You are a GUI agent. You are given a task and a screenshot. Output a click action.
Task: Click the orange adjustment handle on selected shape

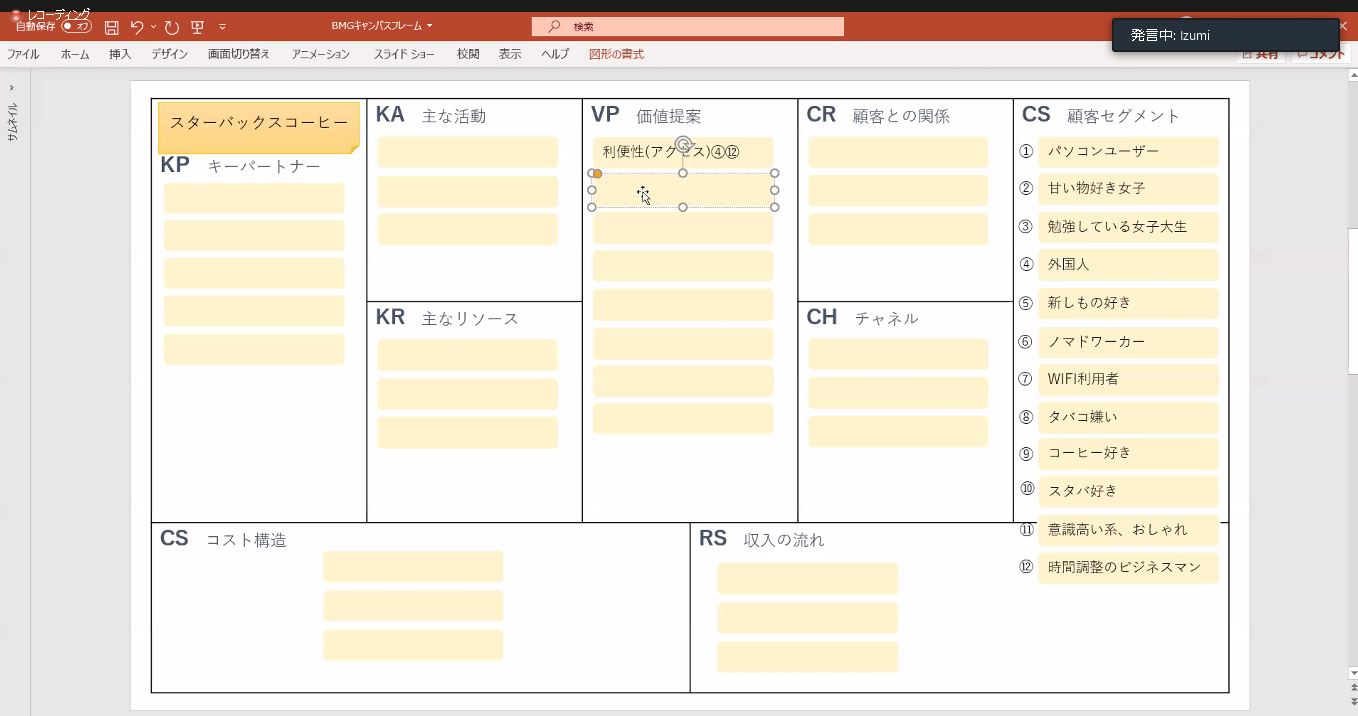click(x=597, y=174)
